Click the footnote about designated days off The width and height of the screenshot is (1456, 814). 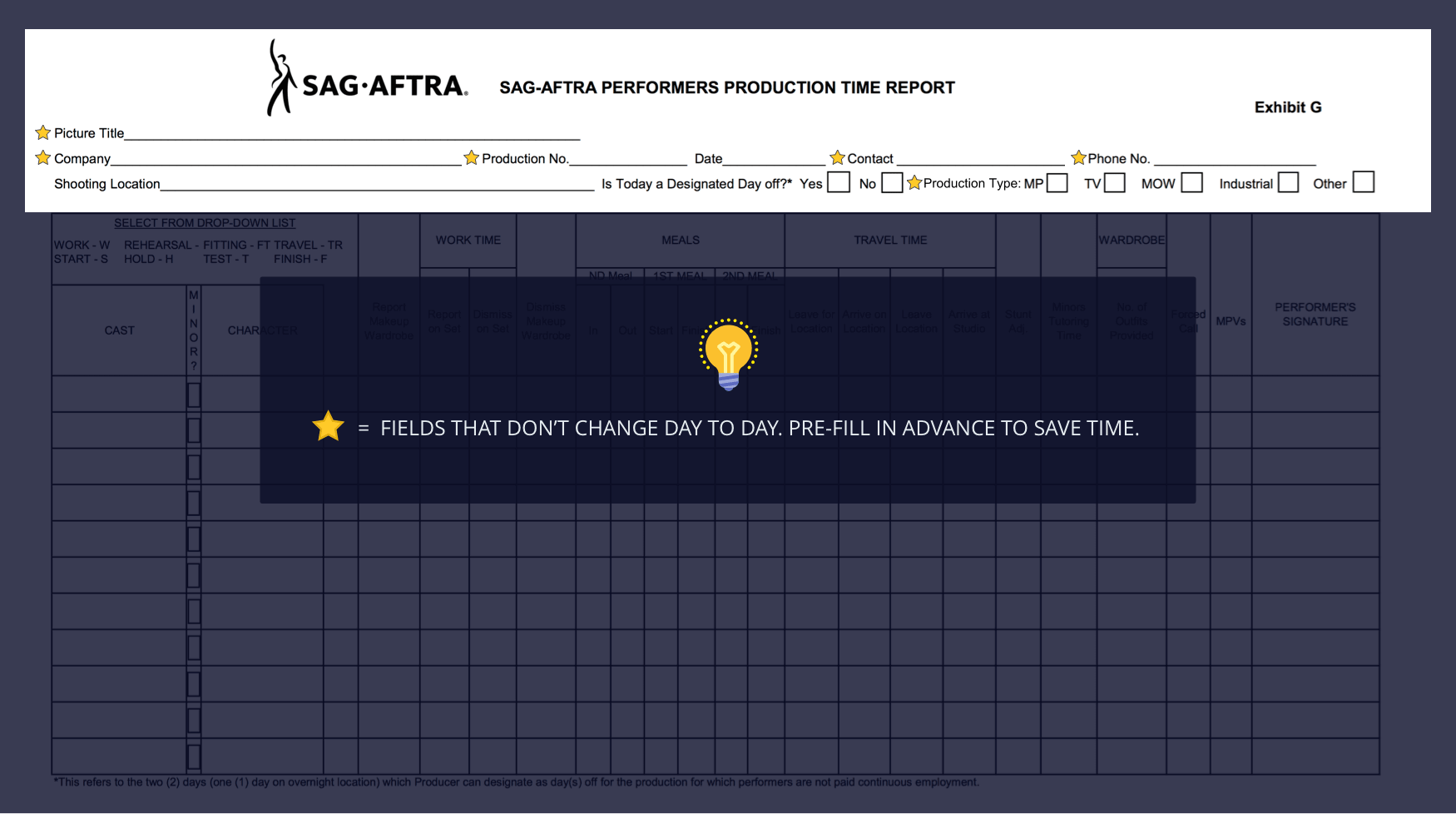tap(516, 782)
